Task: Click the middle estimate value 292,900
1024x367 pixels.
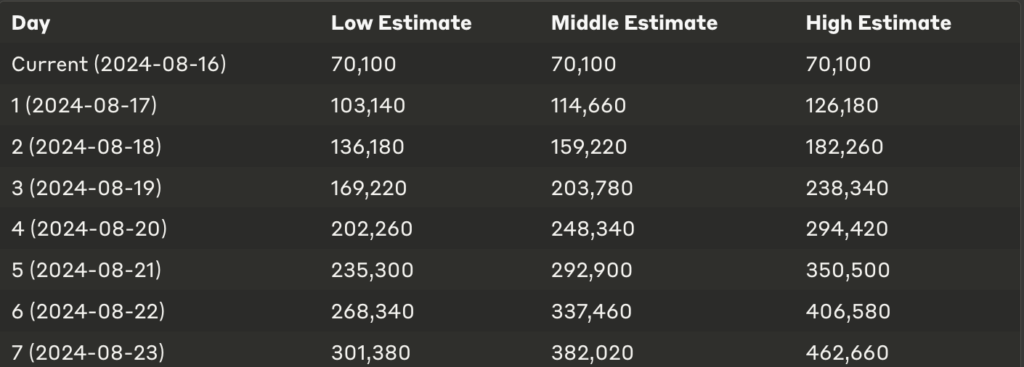Action: pyautogui.click(x=592, y=270)
